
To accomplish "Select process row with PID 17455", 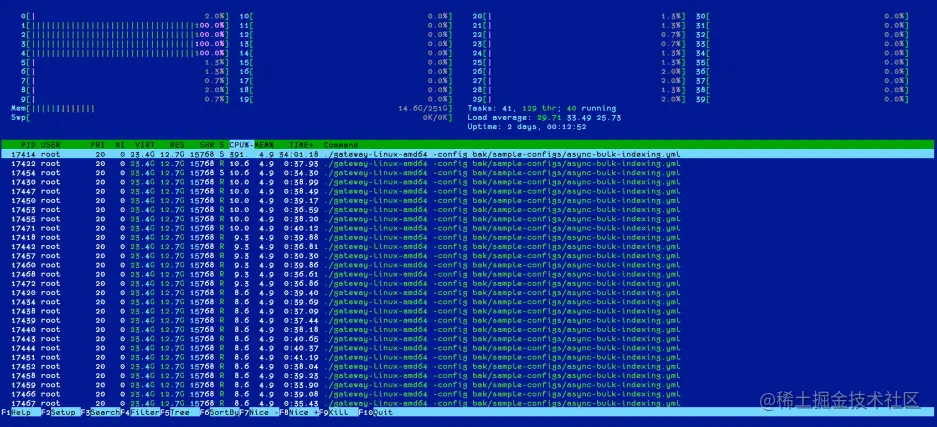I will click(468, 219).
